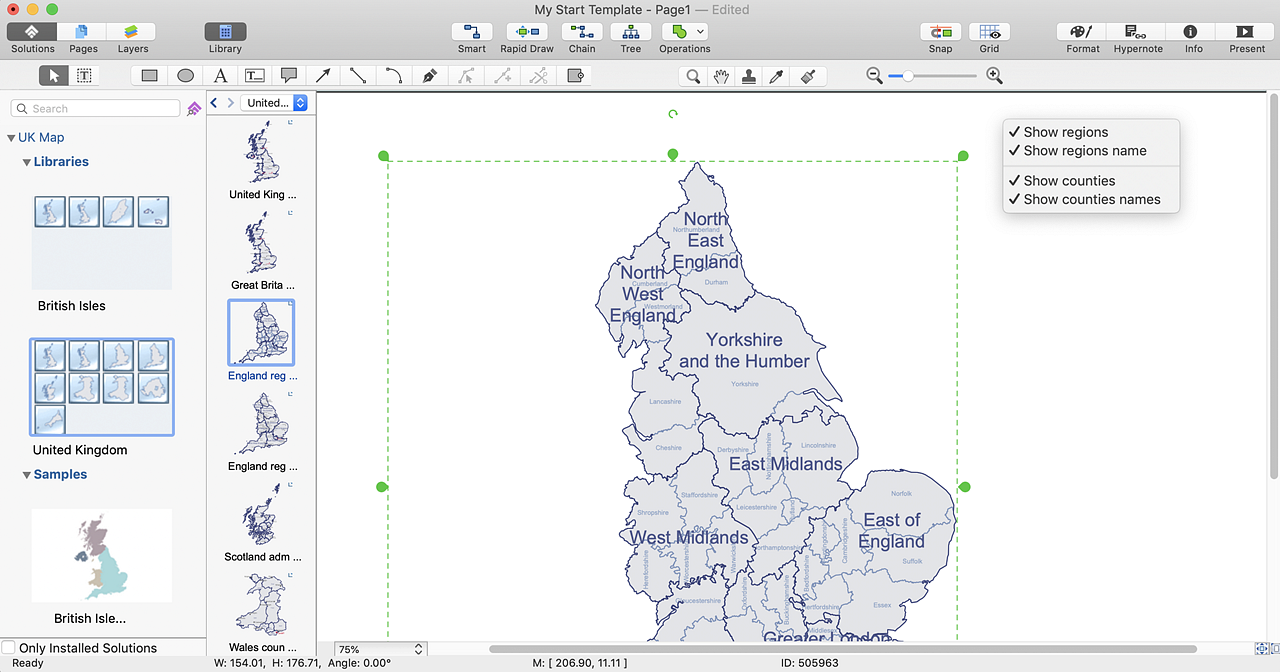The height and width of the screenshot is (672, 1280).
Task: Check Only Installed Solutions
Action: 9,648
